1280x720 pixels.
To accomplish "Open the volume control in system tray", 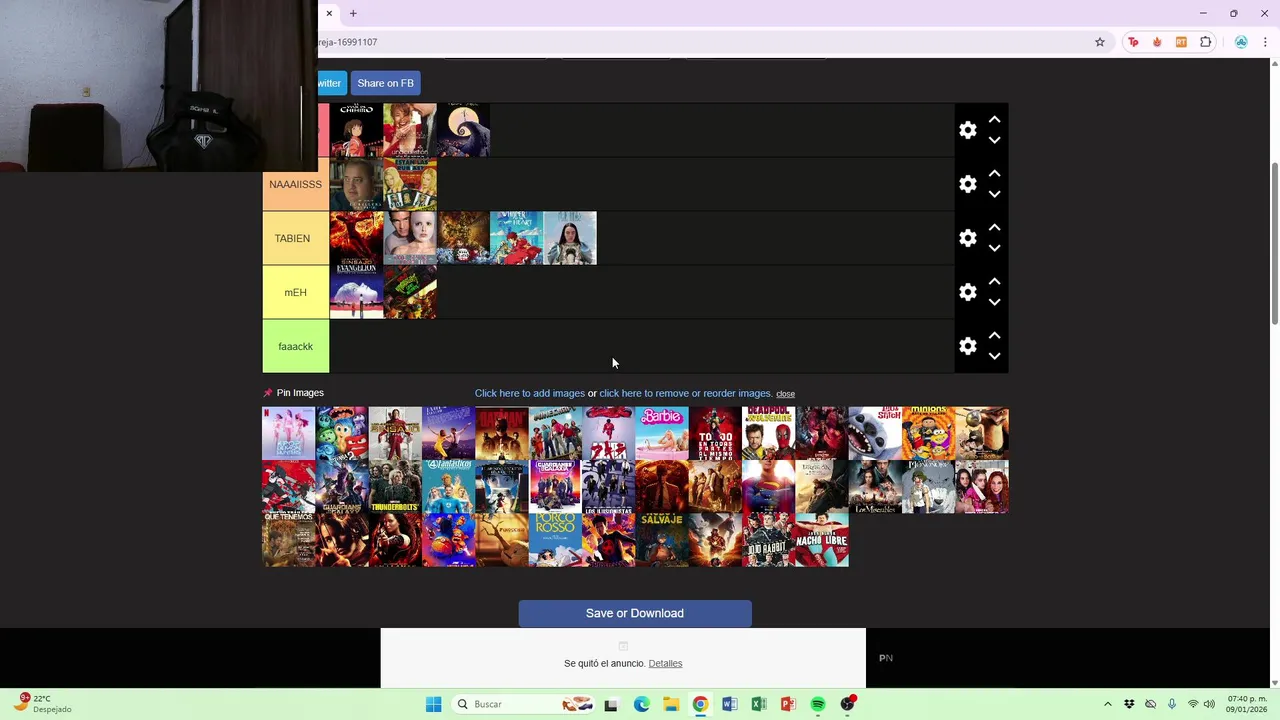I will 1209,704.
